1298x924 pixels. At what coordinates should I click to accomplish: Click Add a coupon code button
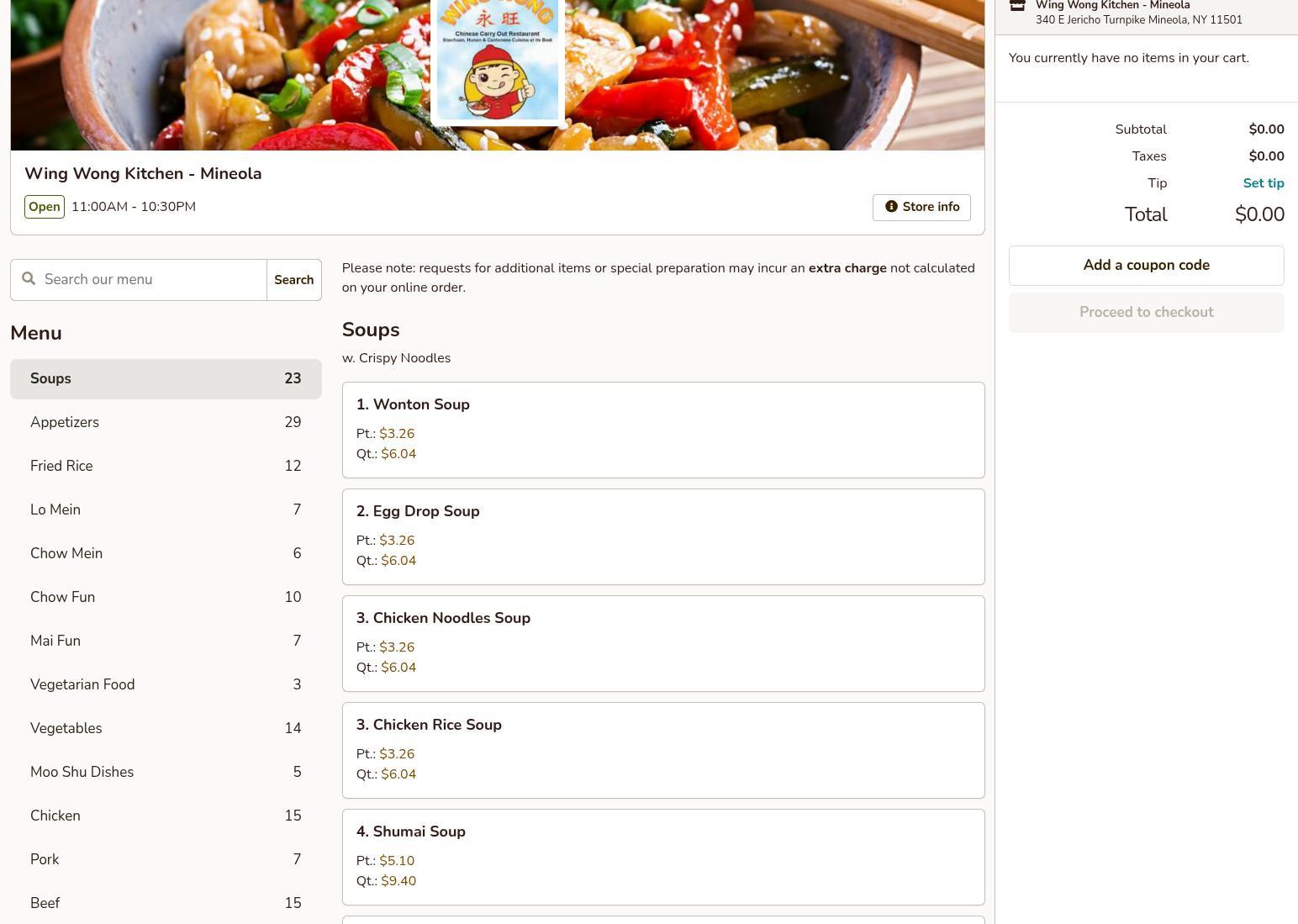pos(1147,266)
